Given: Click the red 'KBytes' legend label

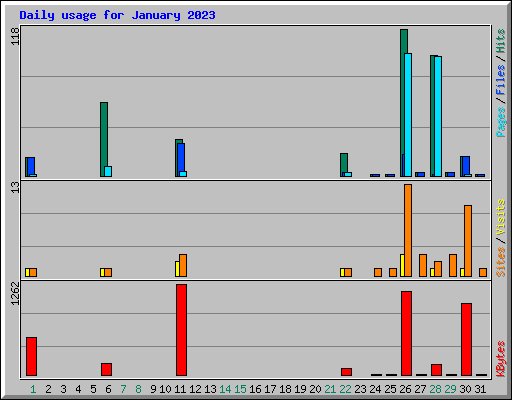Looking at the screenshot, I should click(x=500, y=359).
